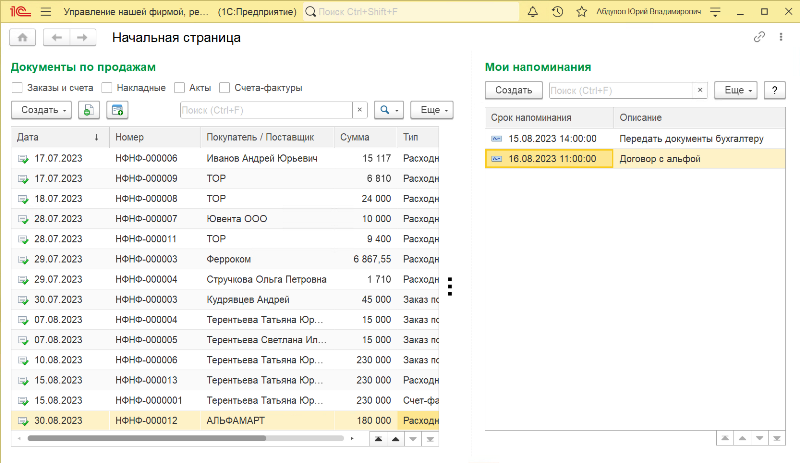Image resolution: width=800 pixels, height=463 pixels.
Task: Select the Ювента ООО row
Action: tap(225, 219)
